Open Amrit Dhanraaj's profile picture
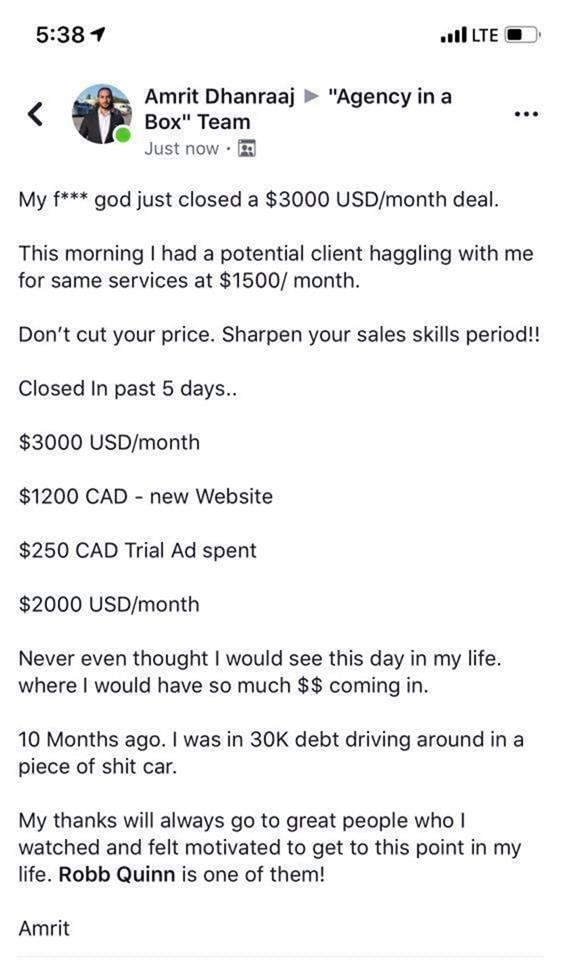 [101, 114]
